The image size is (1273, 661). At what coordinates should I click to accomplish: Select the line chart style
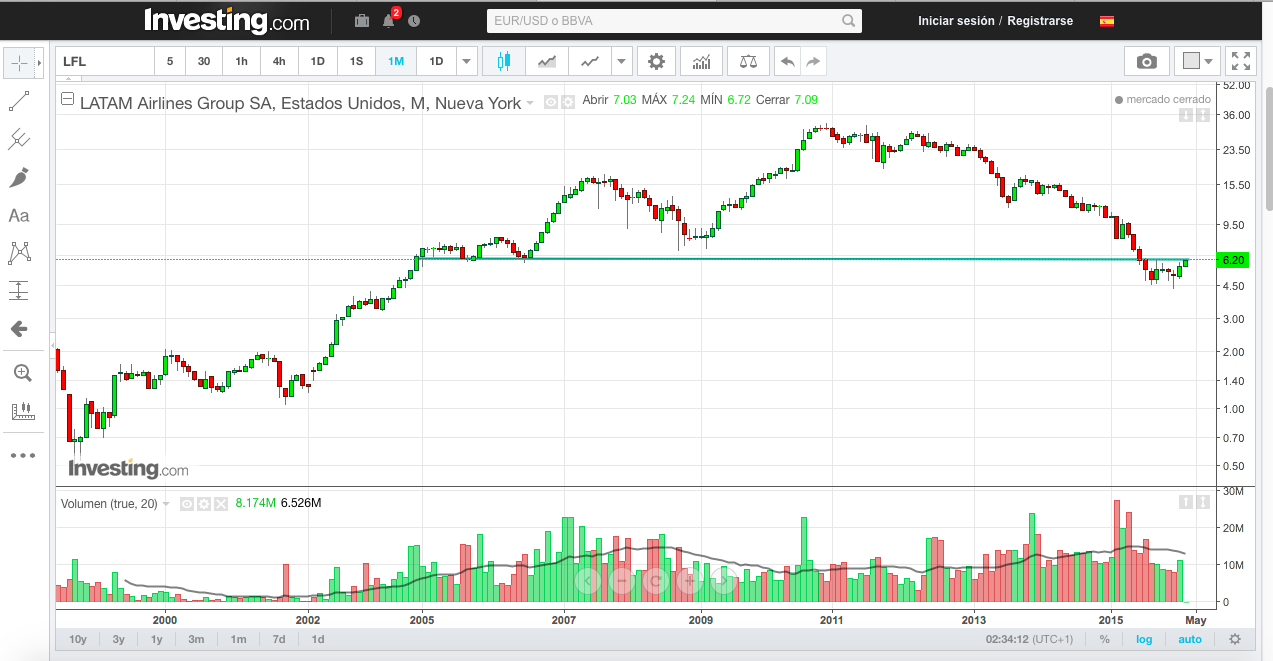coord(590,61)
